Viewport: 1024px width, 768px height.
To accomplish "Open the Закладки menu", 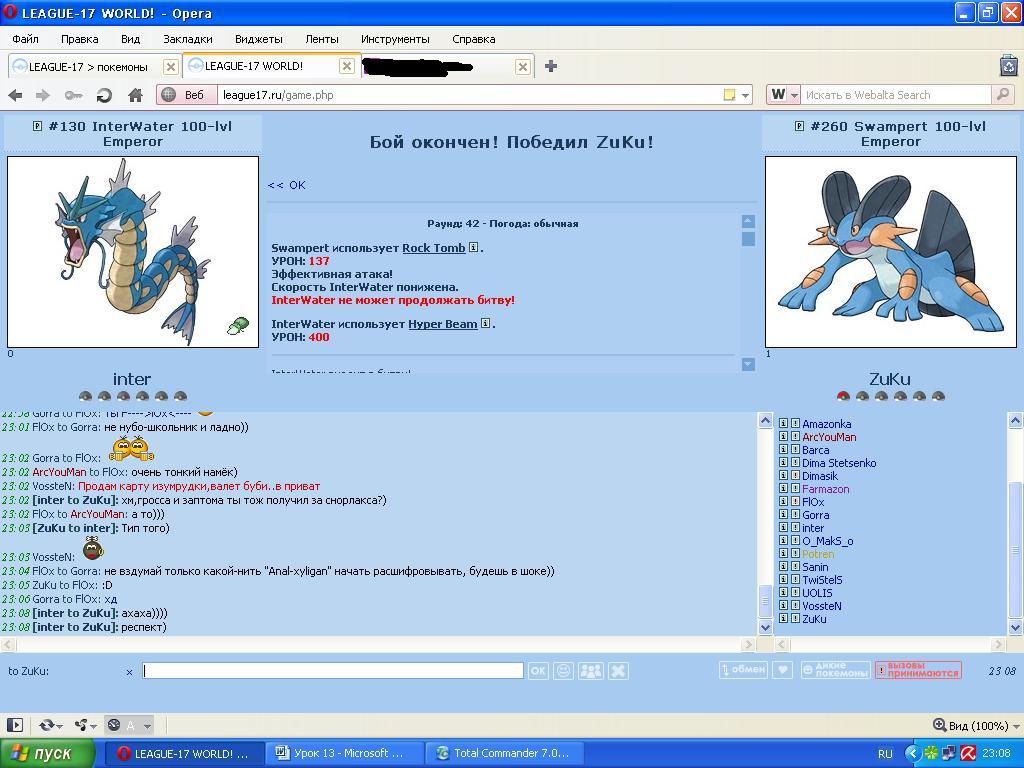I will pos(188,39).
